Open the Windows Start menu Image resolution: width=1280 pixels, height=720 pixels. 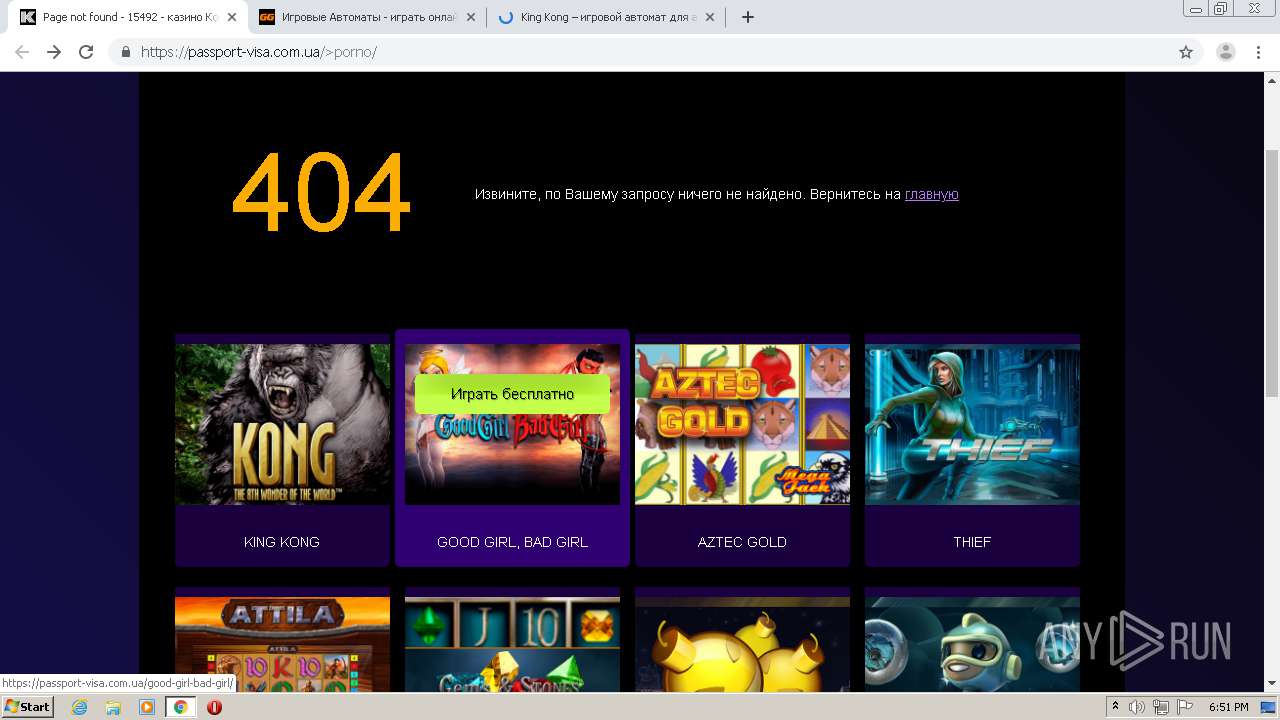click(28, 707)
